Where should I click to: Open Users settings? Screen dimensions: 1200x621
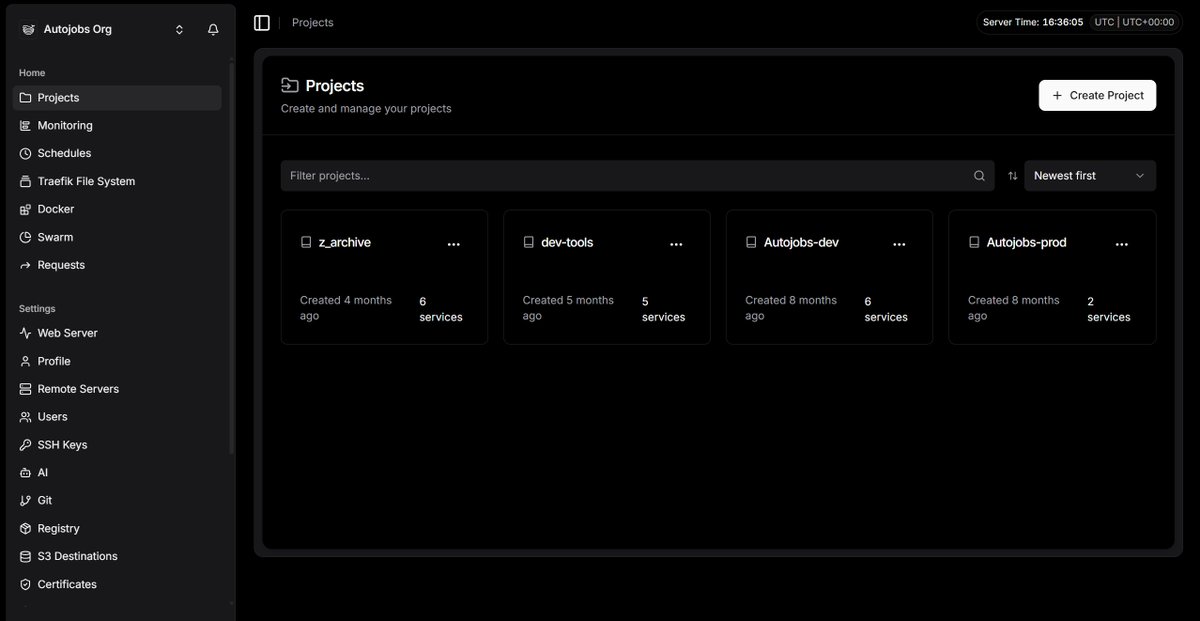[117, 417]
